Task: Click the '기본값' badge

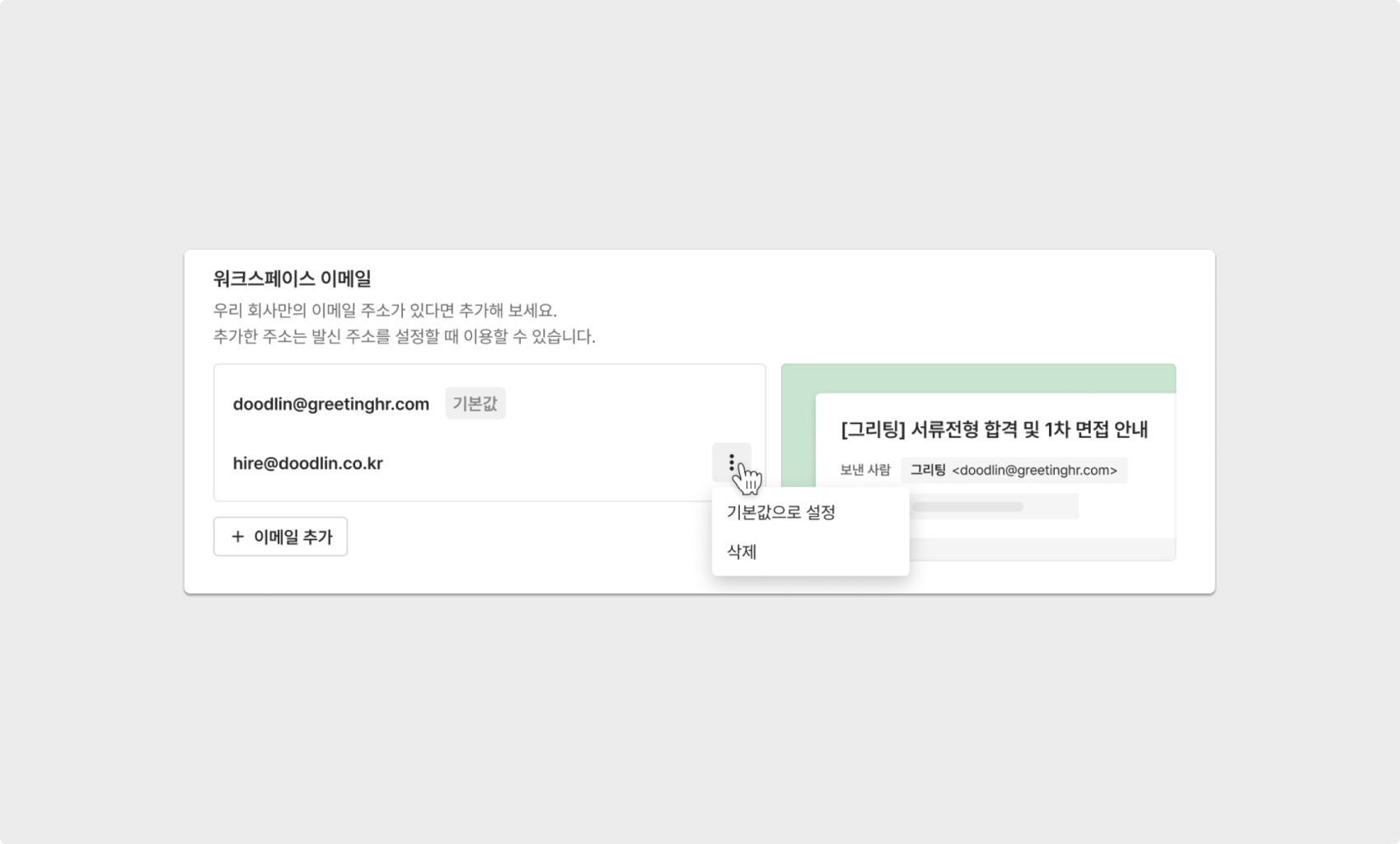Action: pos(475,404)
